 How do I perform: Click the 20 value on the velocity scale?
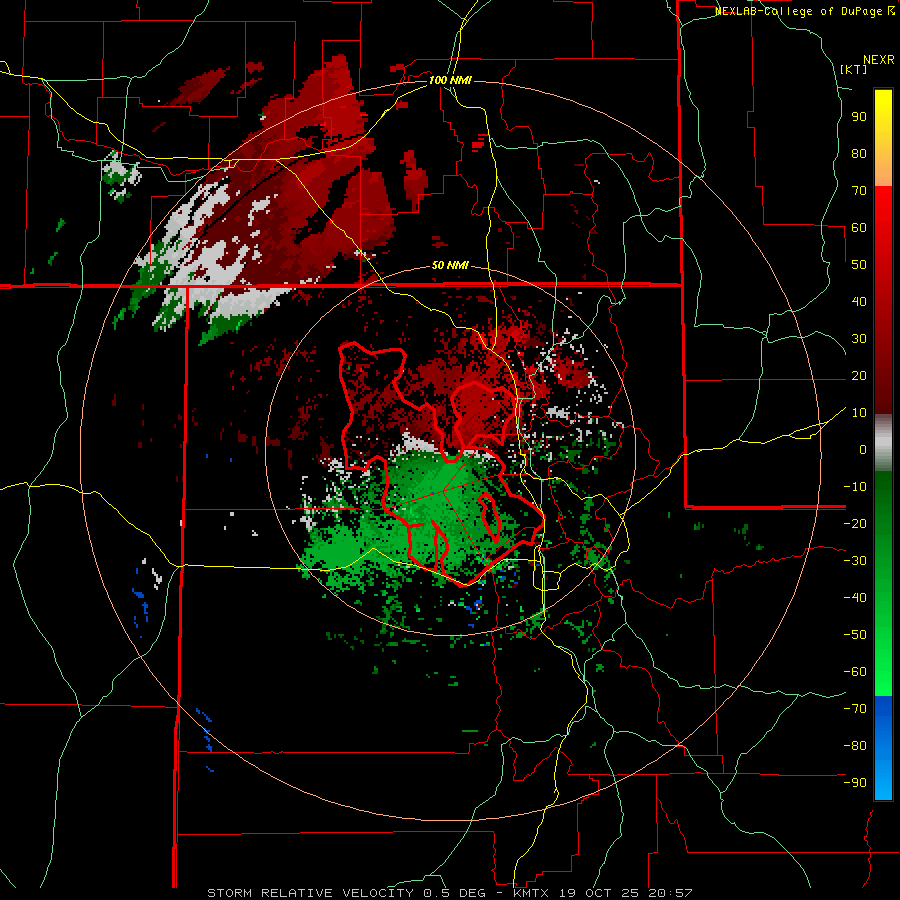pyautogui.click(x=859, y=376)
